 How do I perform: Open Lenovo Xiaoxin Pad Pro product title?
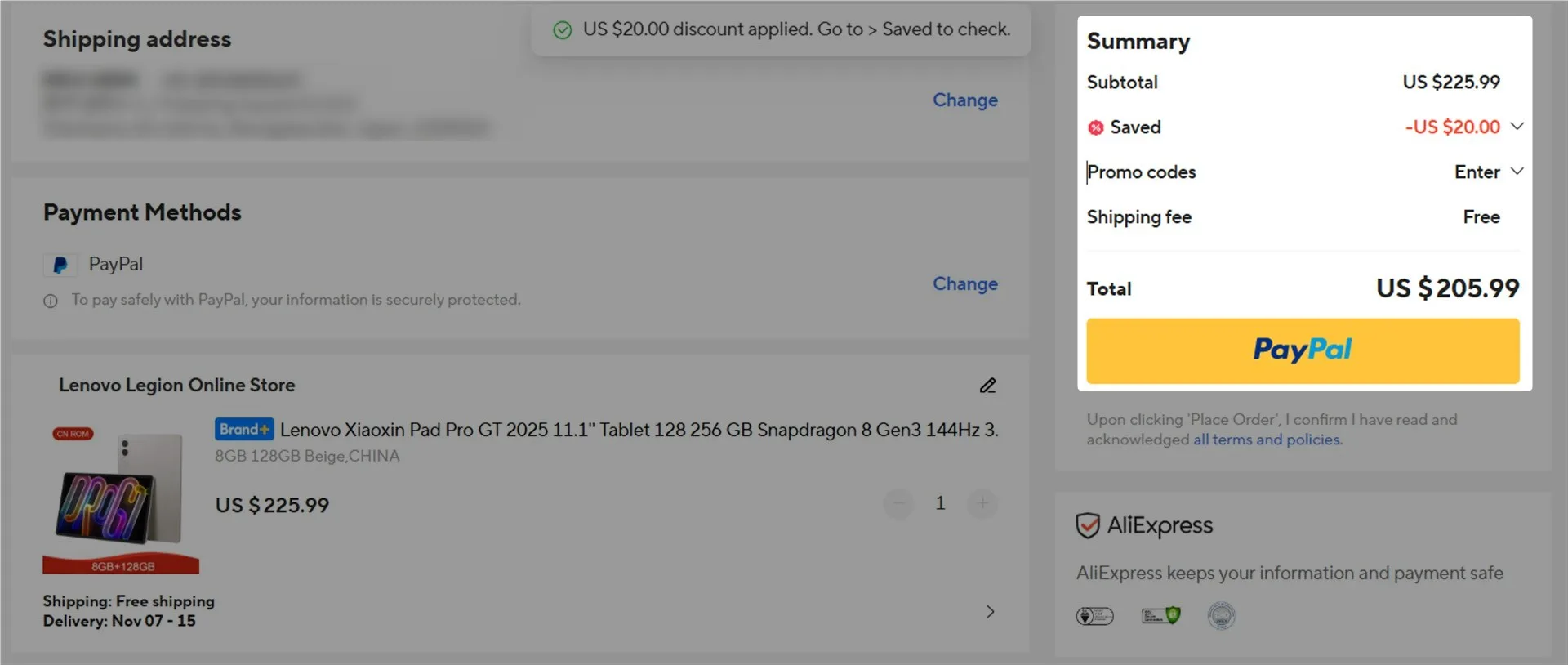point(639,430)
